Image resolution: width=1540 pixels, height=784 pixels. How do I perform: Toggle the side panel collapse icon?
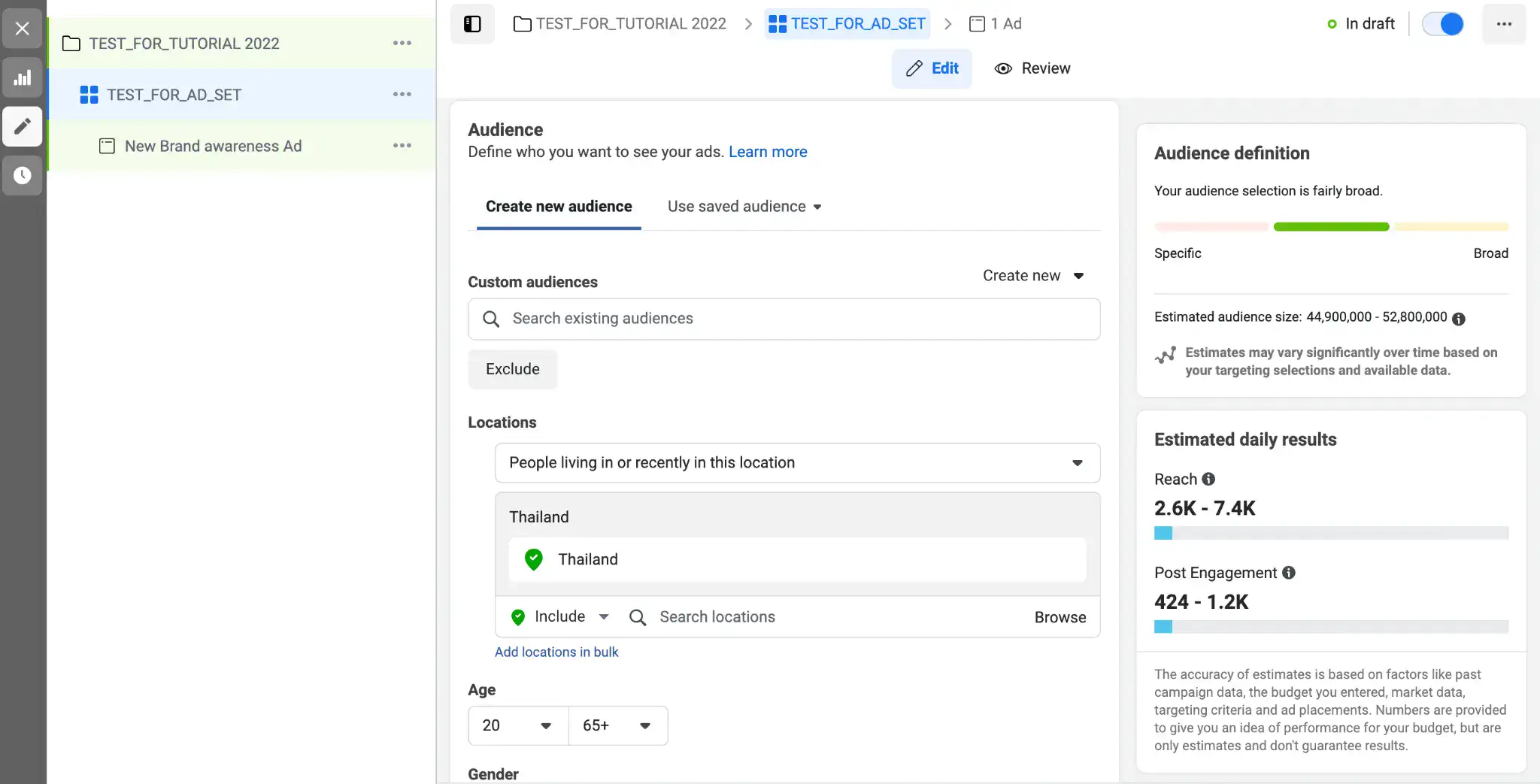coord(472,24)
